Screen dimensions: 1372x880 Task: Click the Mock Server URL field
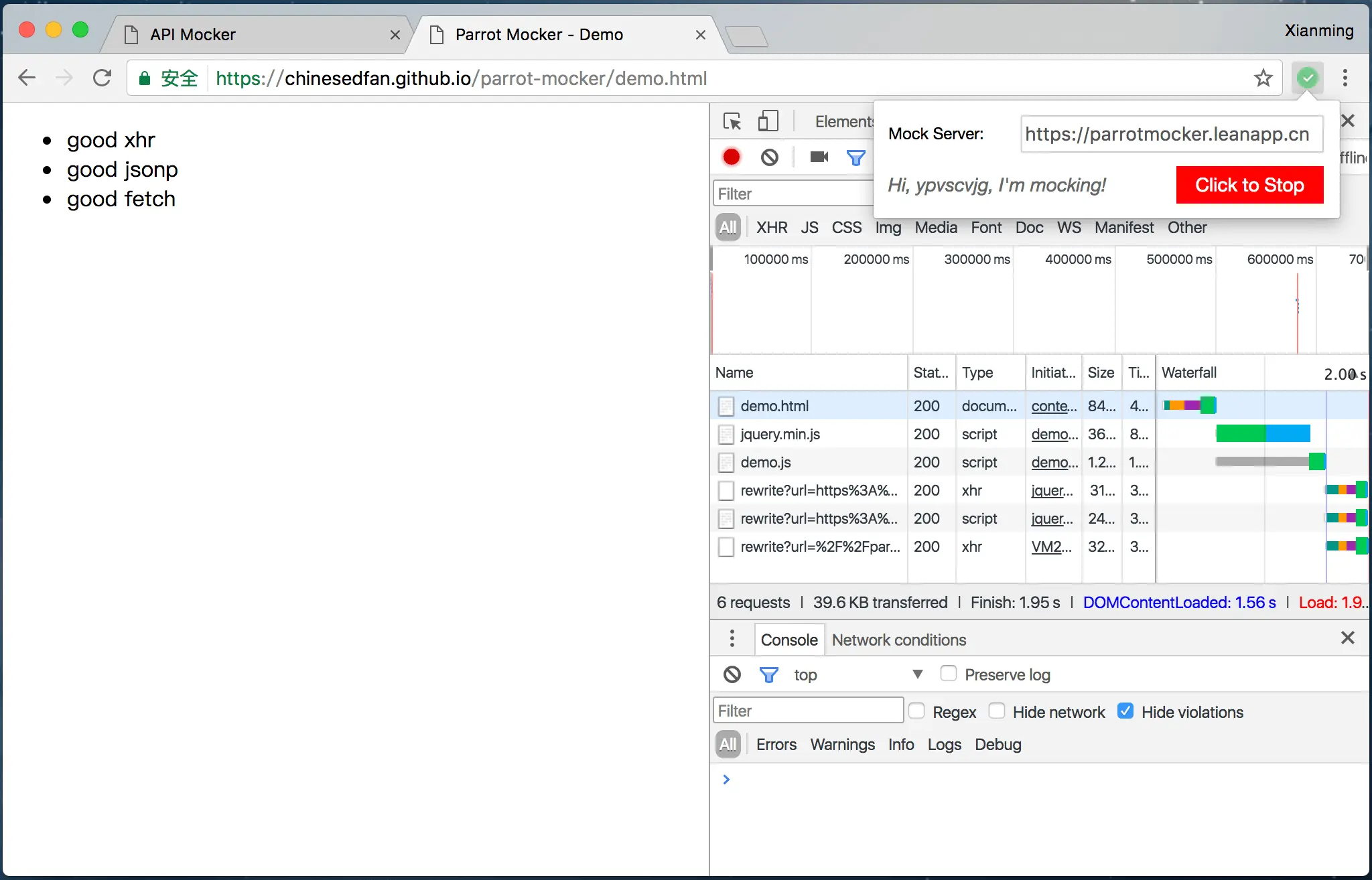(x=1171, y=134)
